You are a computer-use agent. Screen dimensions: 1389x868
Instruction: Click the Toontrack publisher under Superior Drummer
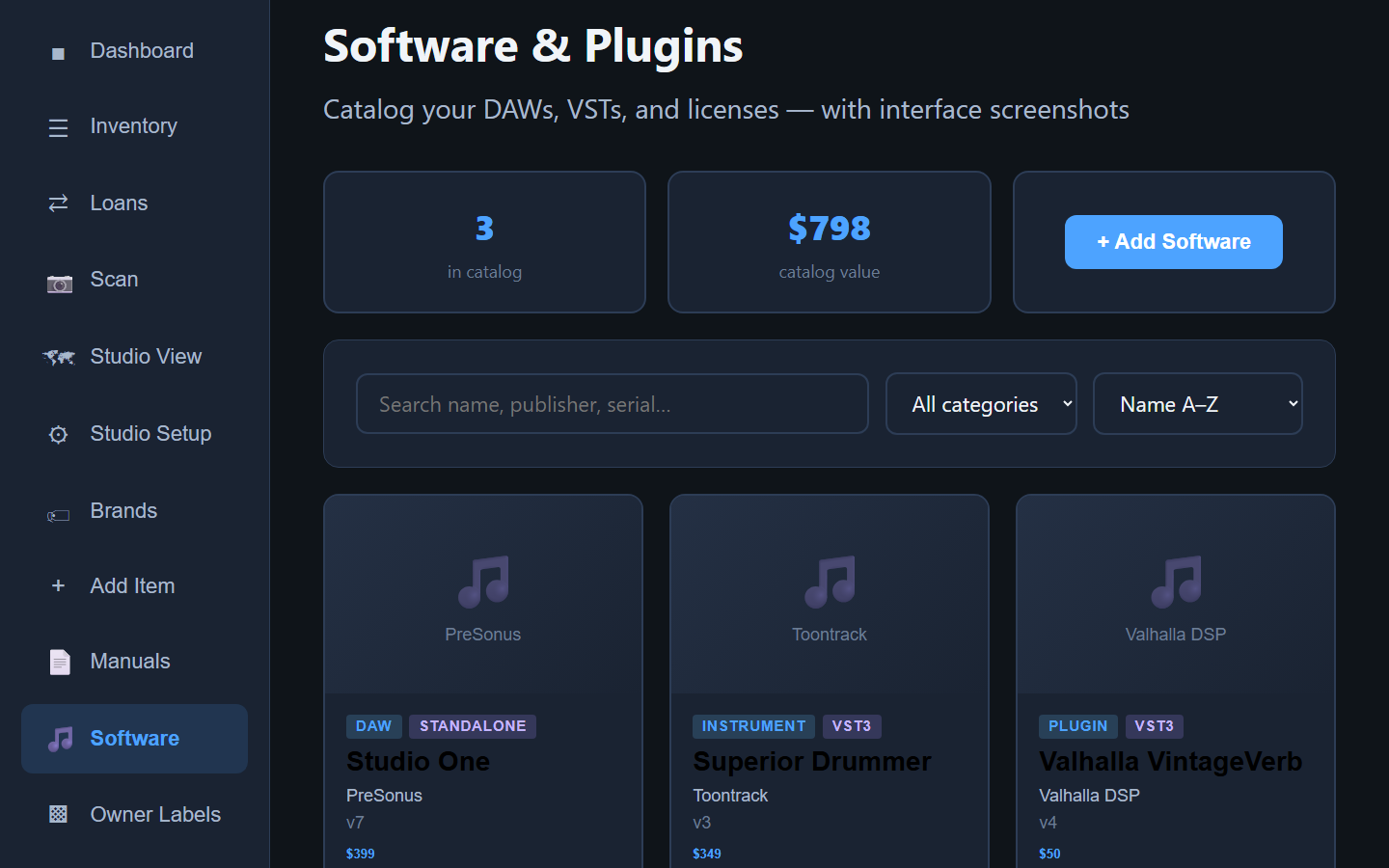(x=730, y=796)
